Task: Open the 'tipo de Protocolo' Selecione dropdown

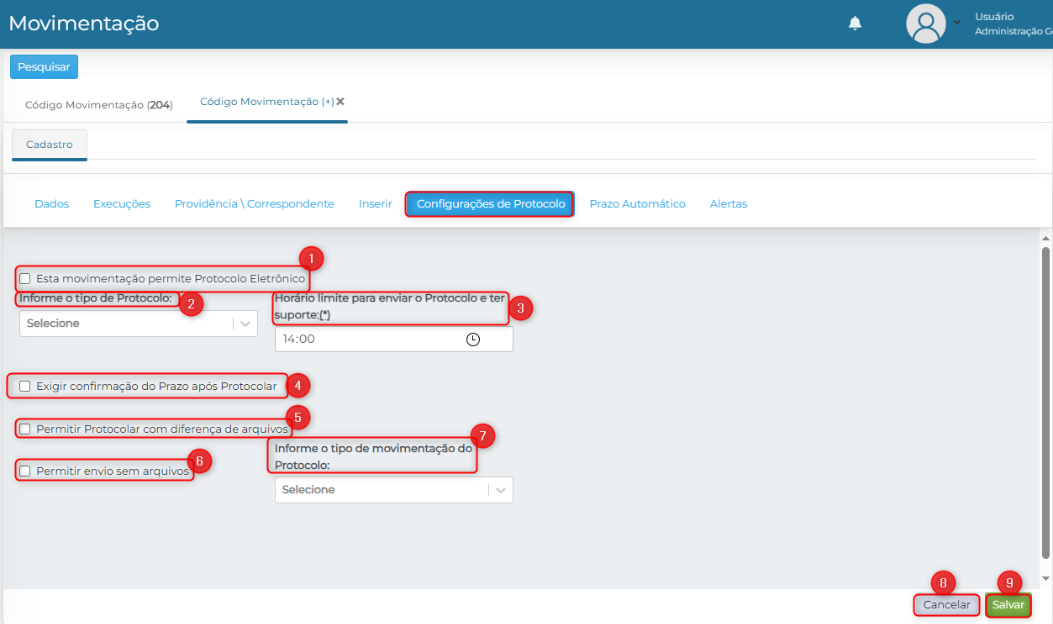Action: [138, 324]
